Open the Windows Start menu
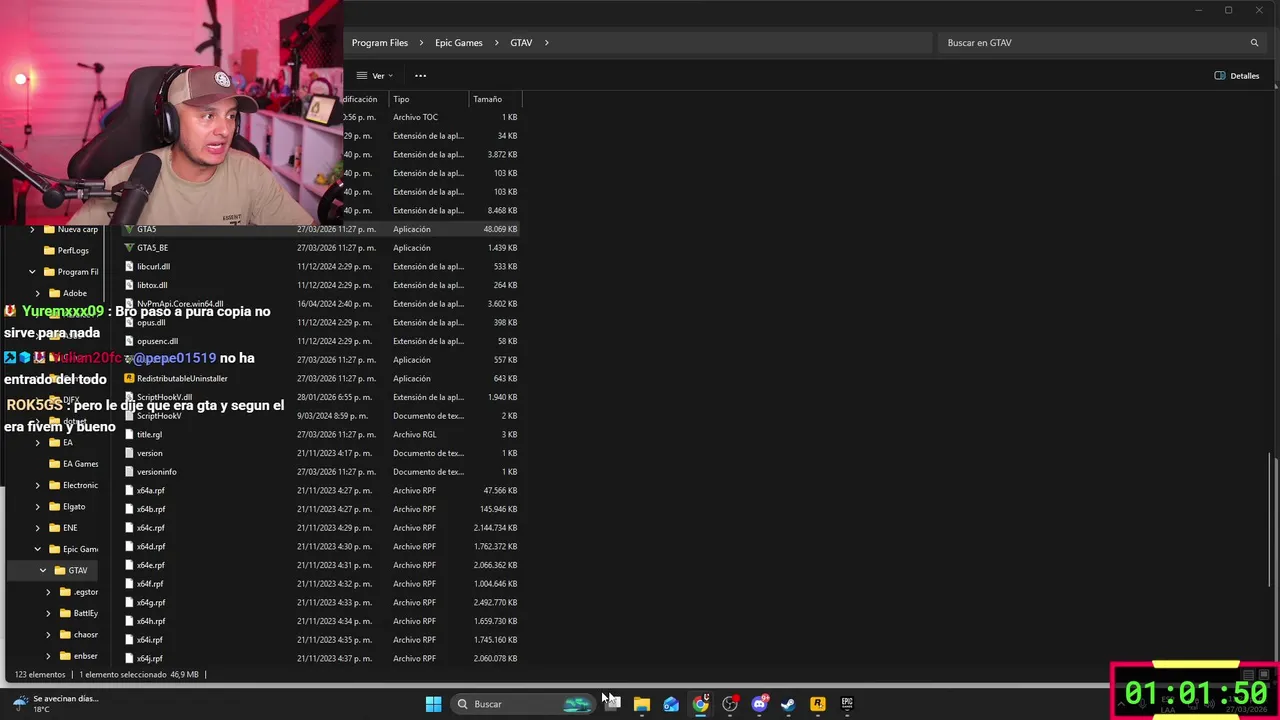This screenshot has width=1280, height=720. 433,704
